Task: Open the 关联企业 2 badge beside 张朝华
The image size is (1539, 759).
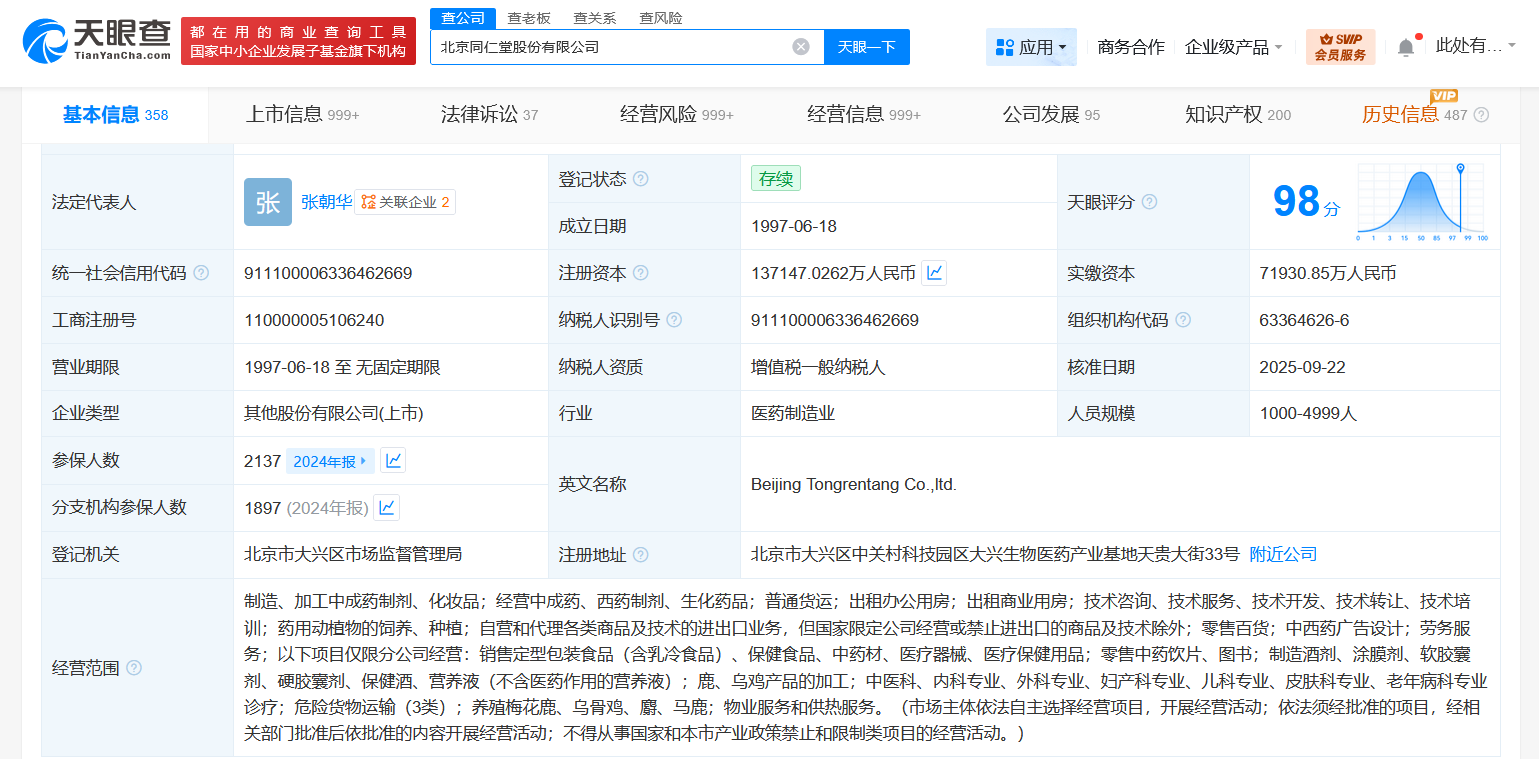Action: (404, 201)
